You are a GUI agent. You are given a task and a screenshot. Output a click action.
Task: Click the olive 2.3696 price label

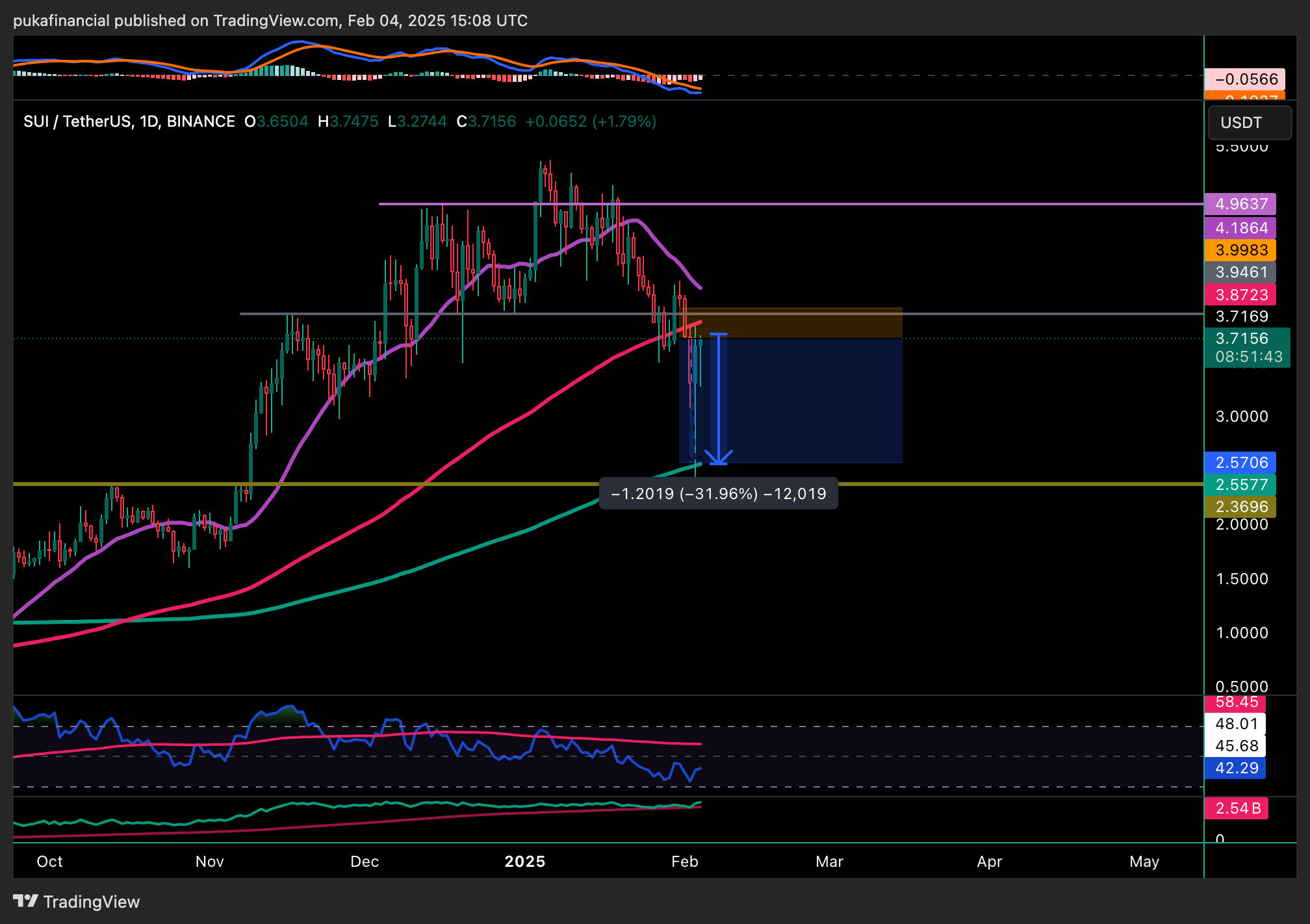(x=1240, y=506)
